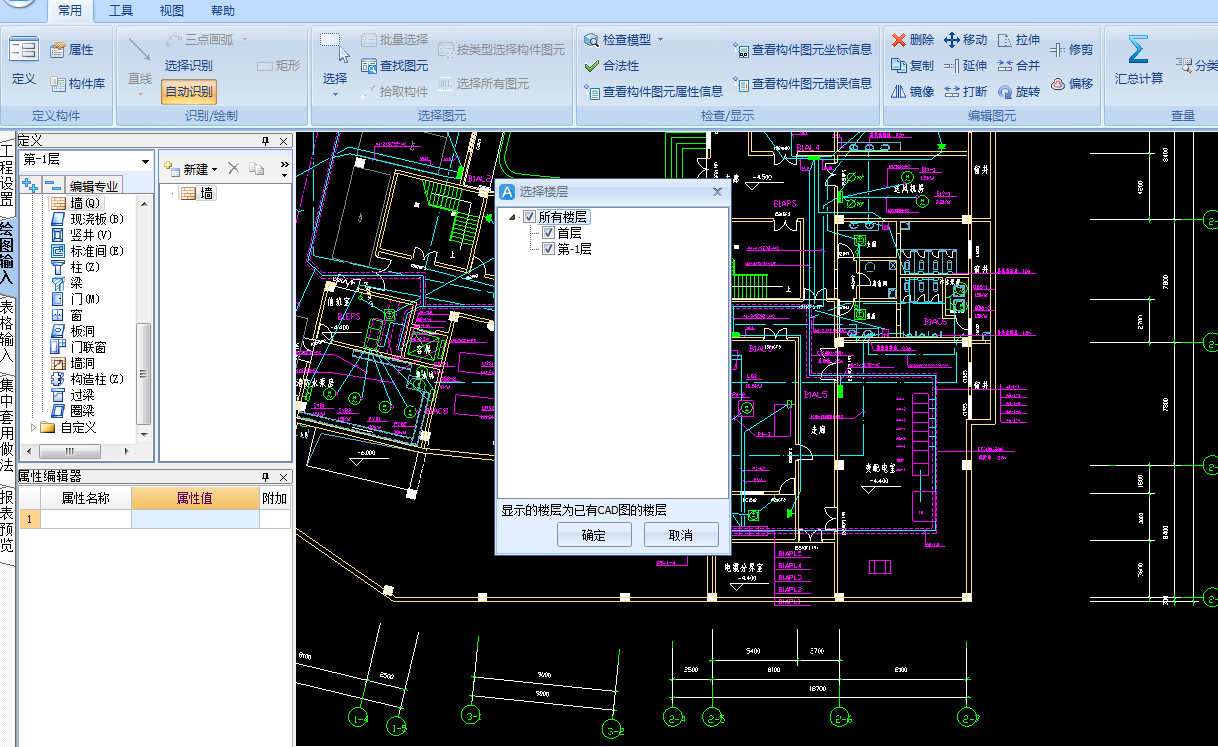Select the 拉伸 stretch tool
The image size is (1218, 747).
(1019, 40)
